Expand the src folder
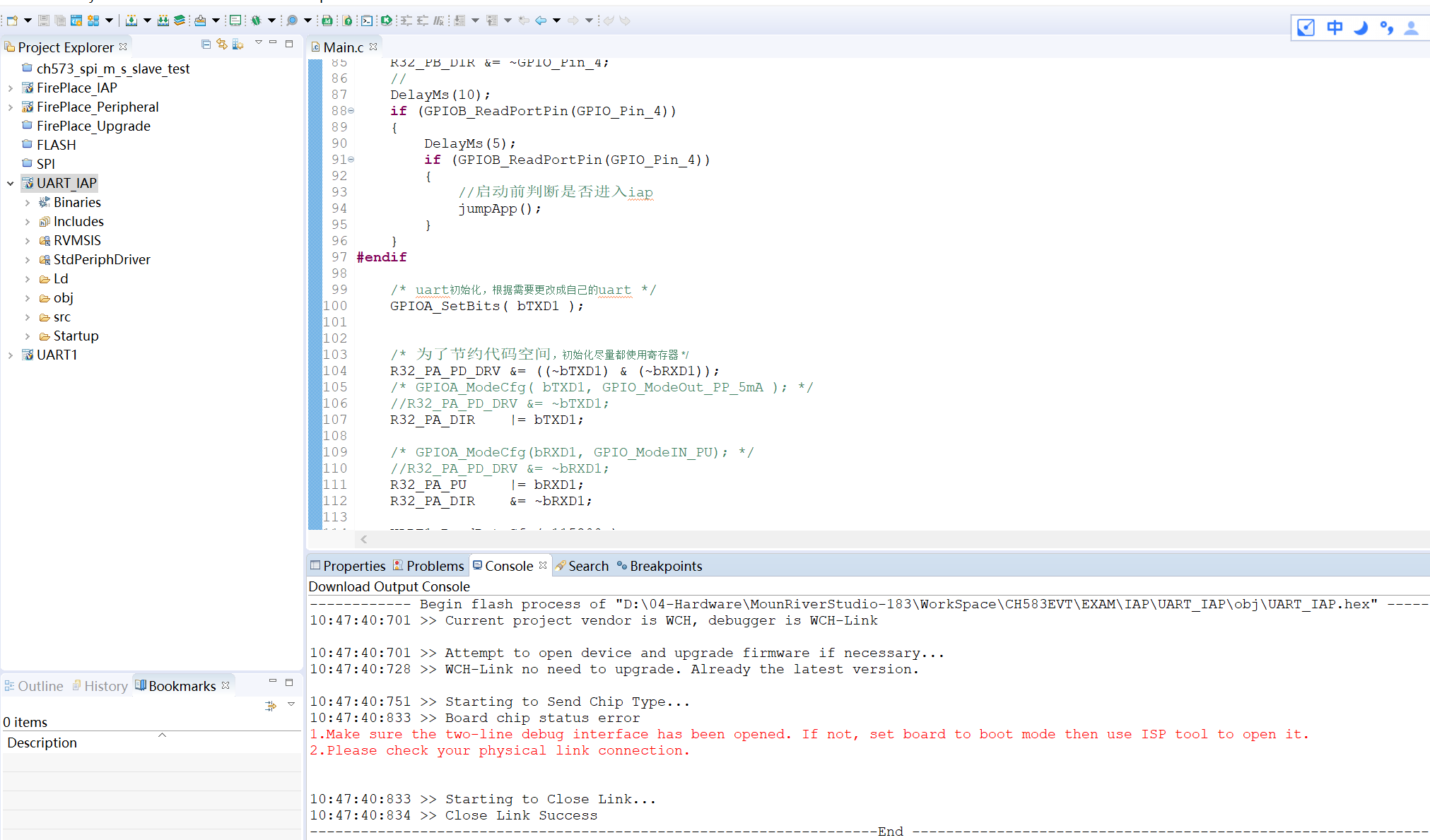The image size is (1430, 840). [x=27, y=317]
